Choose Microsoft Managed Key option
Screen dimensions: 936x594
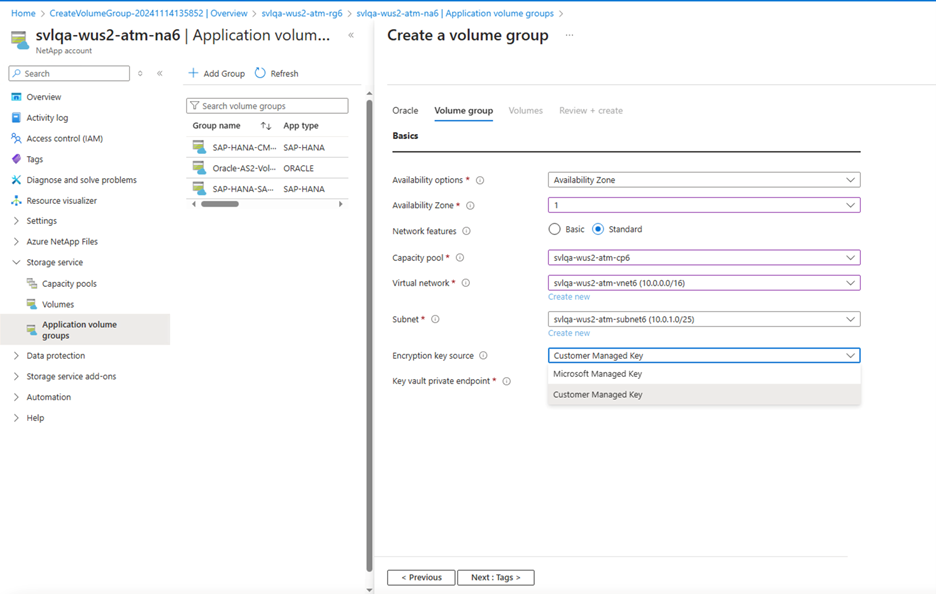click(x=704, y=374)
